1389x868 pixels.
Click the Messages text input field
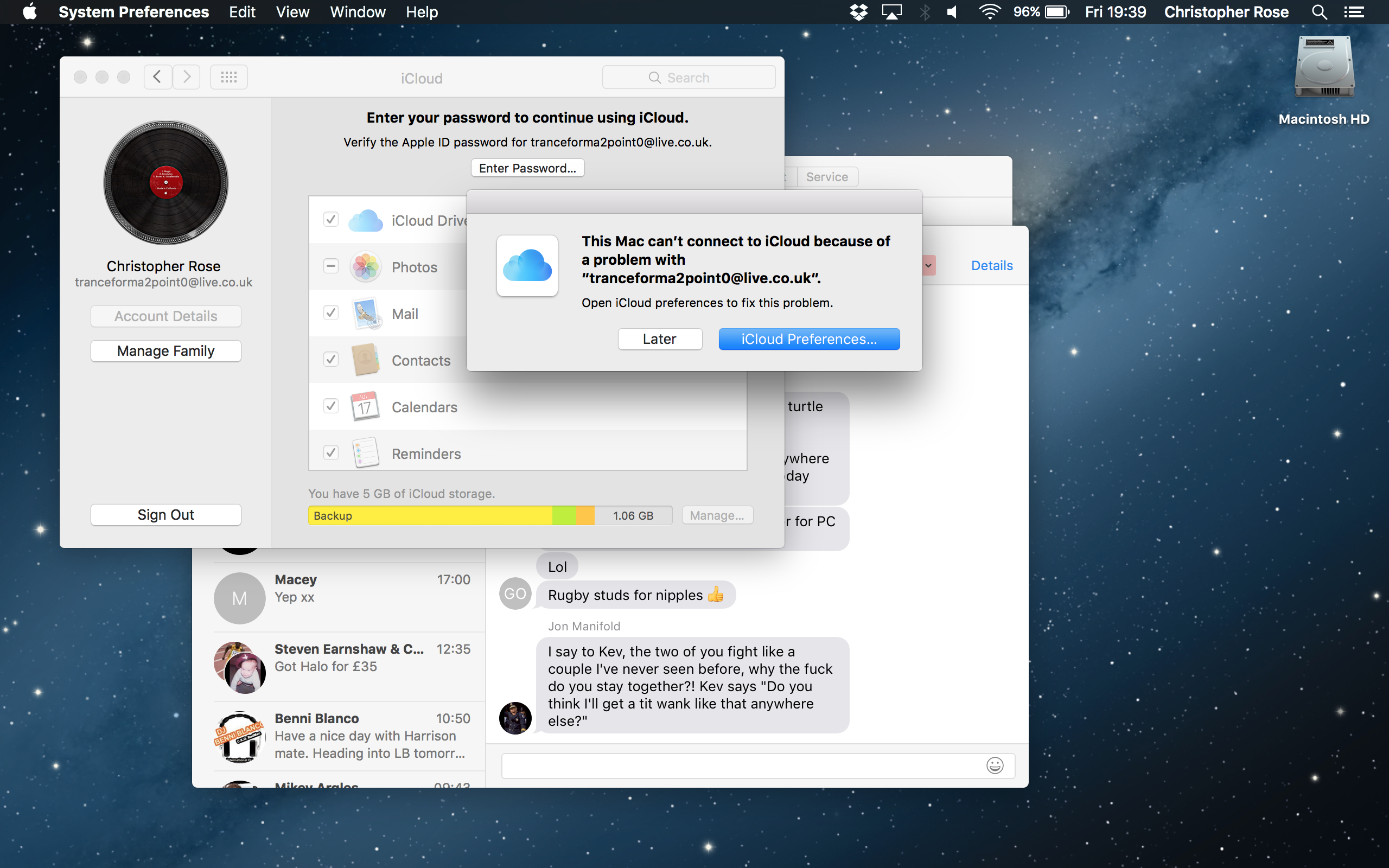point(757,765)
